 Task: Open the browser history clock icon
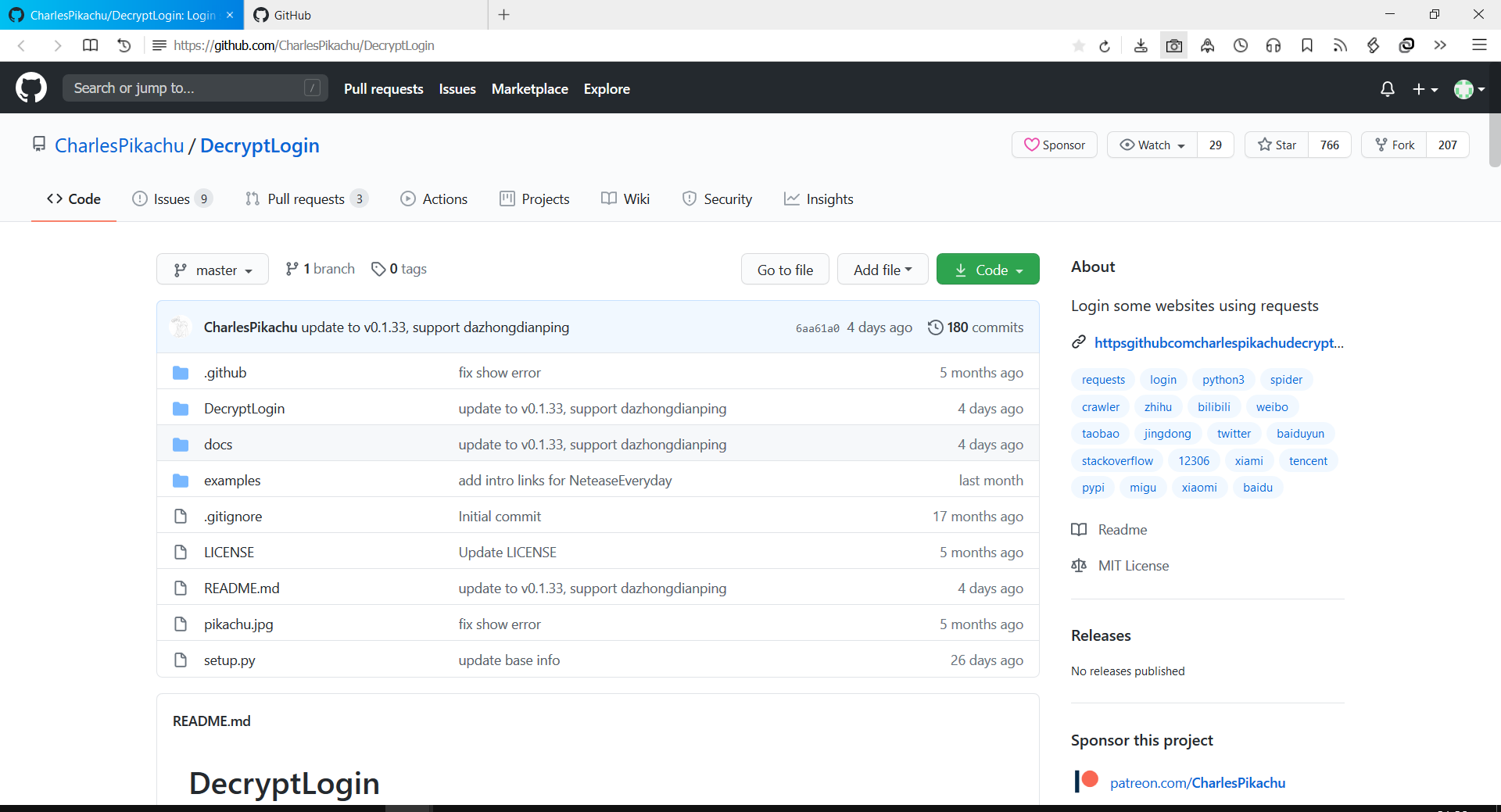[1241, 45]
